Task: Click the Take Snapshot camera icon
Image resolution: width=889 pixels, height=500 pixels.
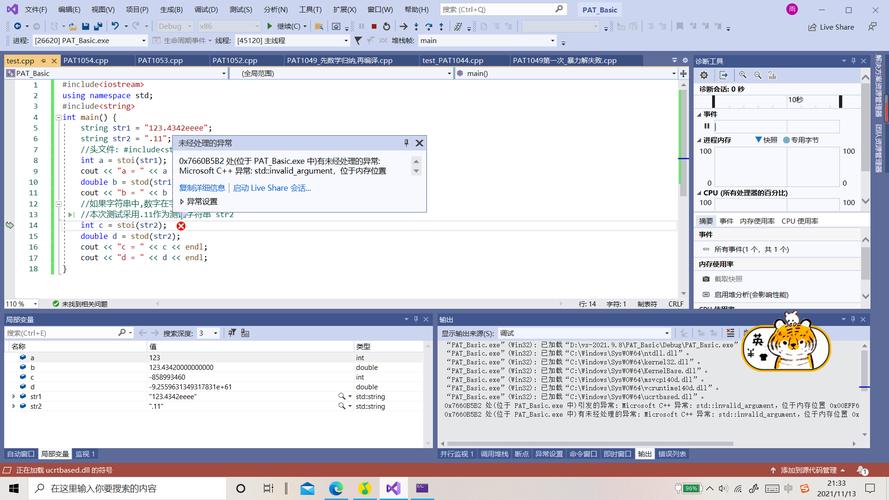Action: (707, 279)
